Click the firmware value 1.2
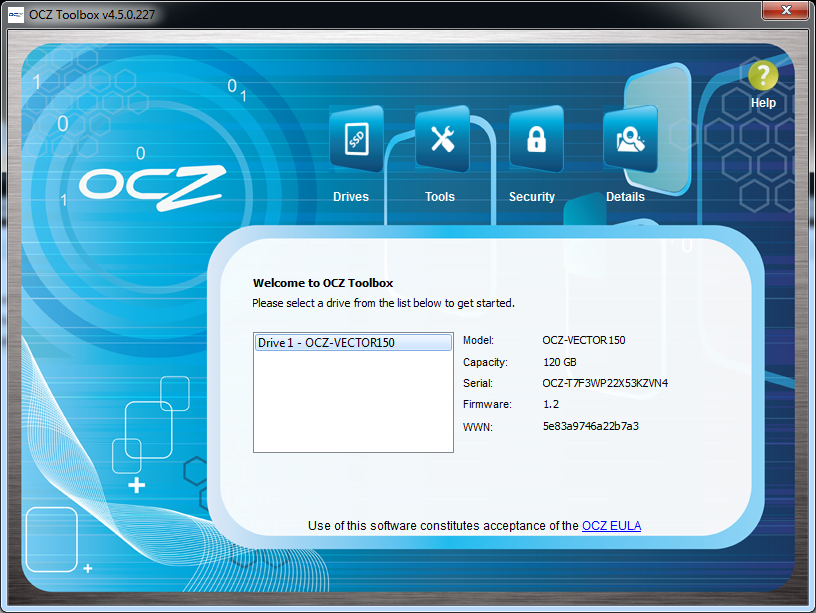The height and width of the screenshot is (613, 816). [551, 404]
